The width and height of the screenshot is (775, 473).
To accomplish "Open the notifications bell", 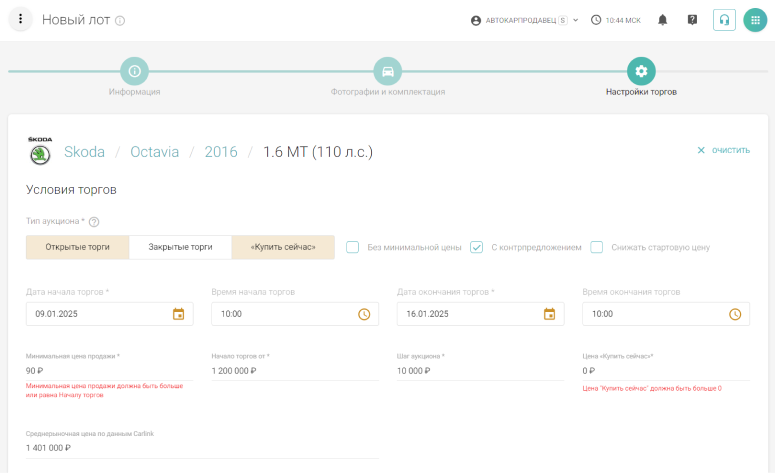I will tap(662, 20).
